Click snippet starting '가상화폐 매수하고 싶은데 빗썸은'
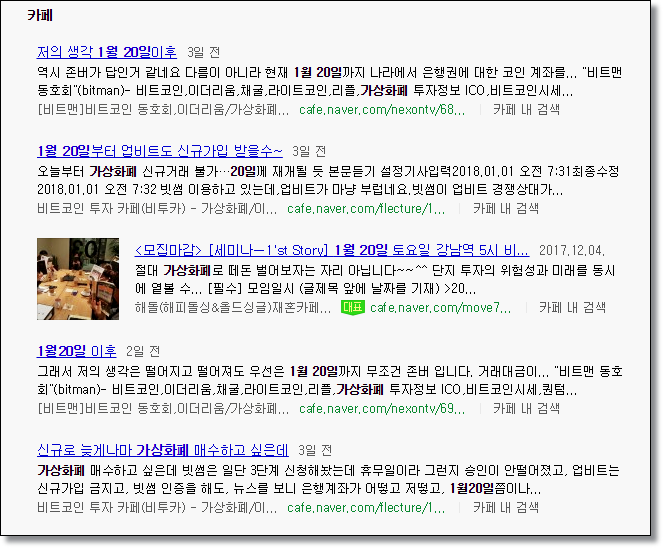This screenshot has height=548, width=663. [328, 480]
